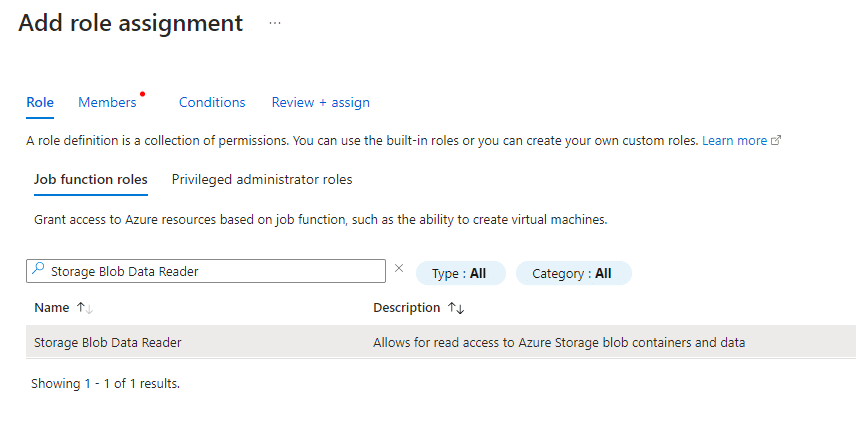Open external link icon next to Learn more

(x=776, y=140)
